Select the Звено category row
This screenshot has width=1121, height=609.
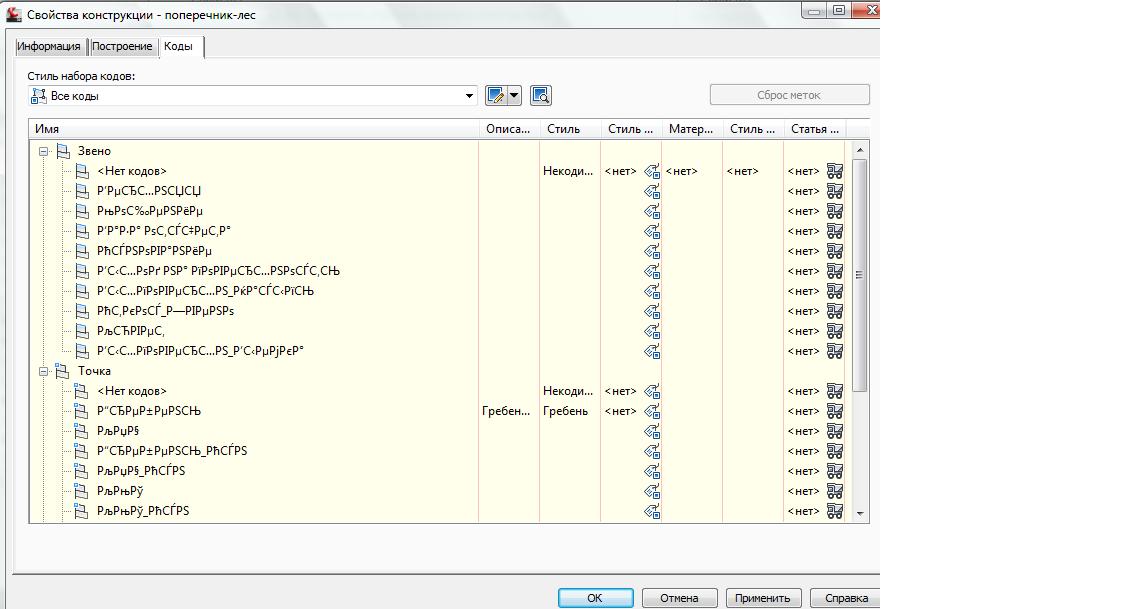coord(94,152)
